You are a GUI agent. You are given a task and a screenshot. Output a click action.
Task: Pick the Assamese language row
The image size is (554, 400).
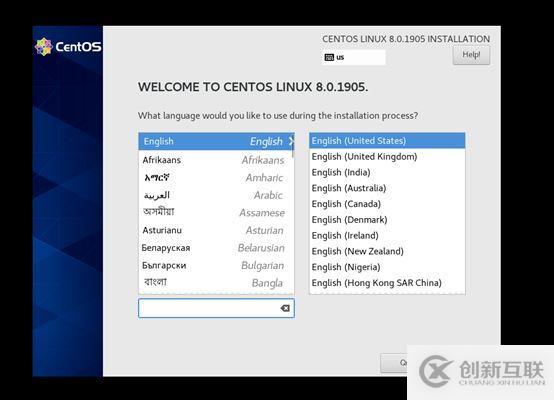click(x=216, y=213)
